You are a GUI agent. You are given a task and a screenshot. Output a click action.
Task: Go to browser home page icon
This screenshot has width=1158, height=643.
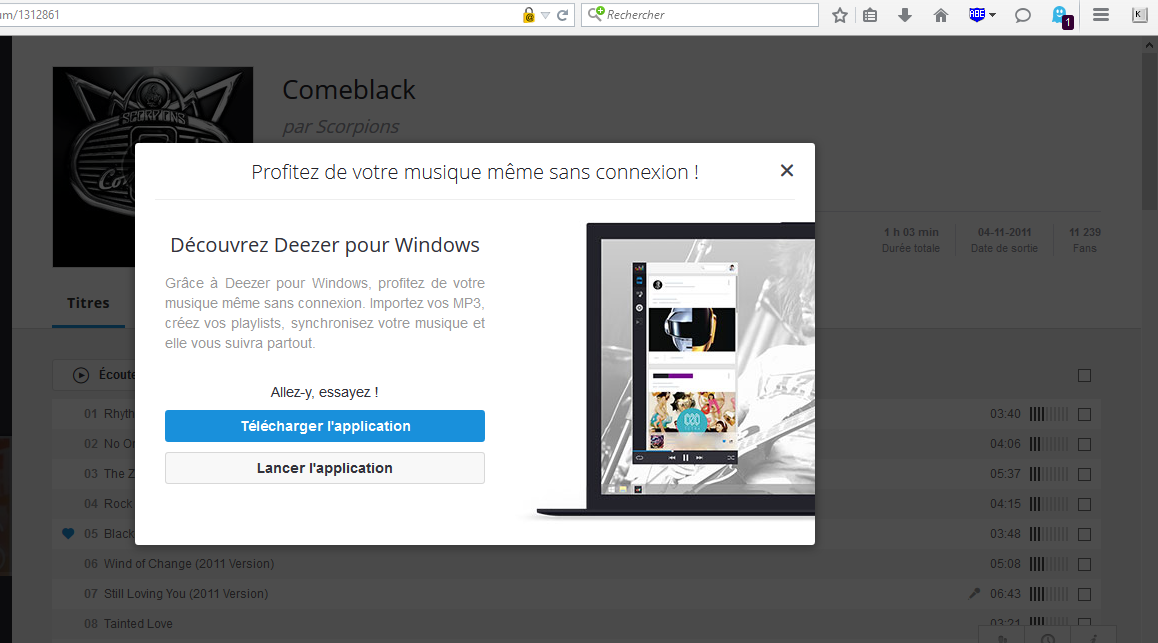tap(940, 15)
